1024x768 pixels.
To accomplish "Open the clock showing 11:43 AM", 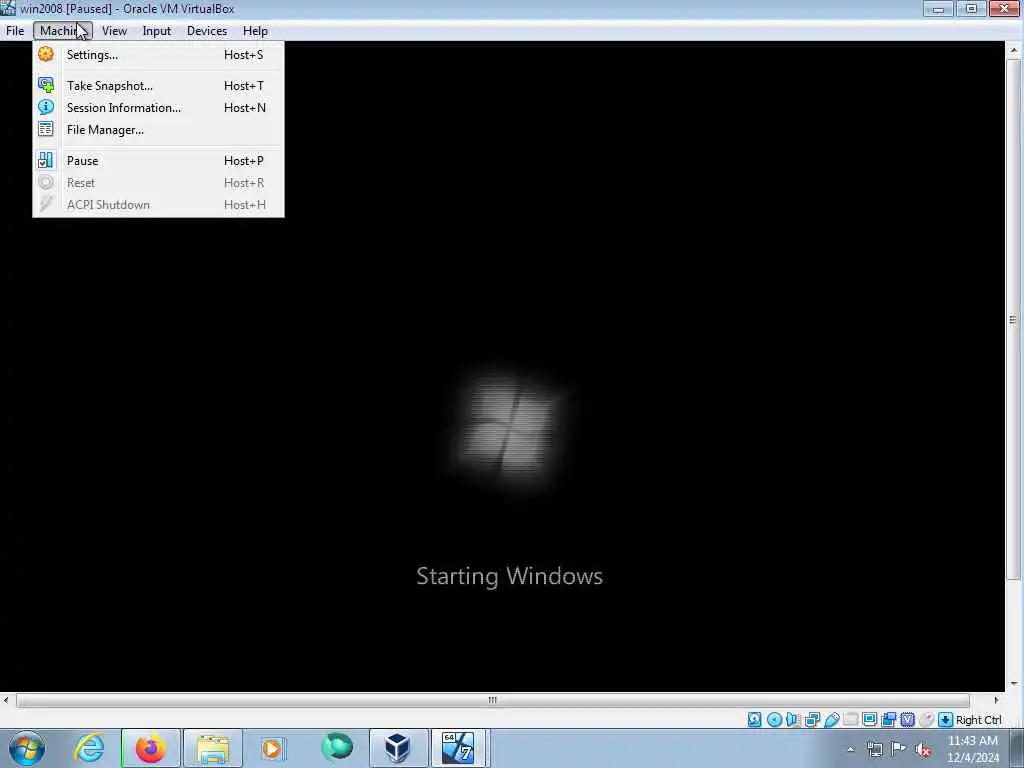I will (973, 749).
